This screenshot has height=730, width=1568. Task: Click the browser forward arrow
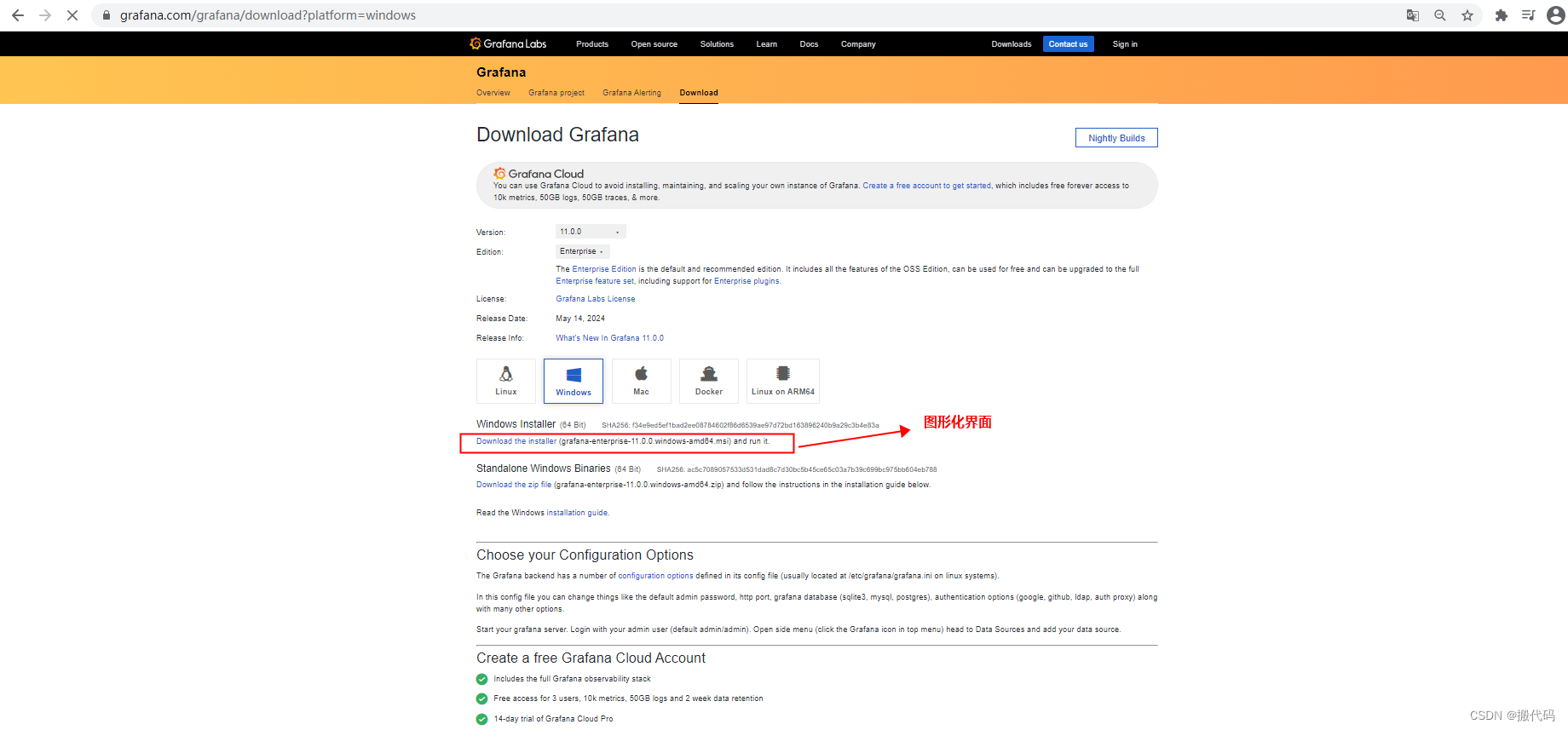click(45, 15)
